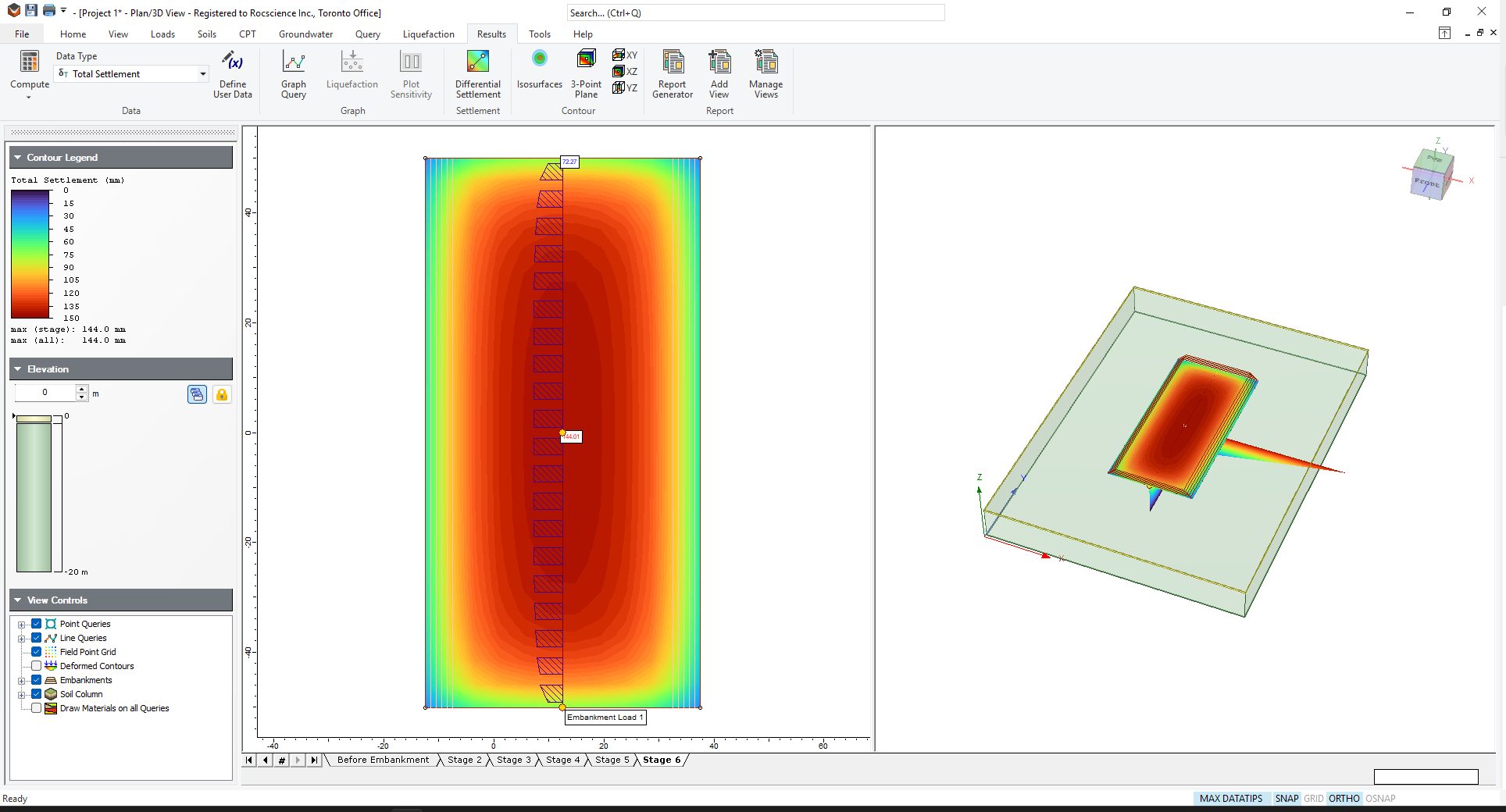
Task: Click the elevation value input field
Action: [x=45, y=392]
